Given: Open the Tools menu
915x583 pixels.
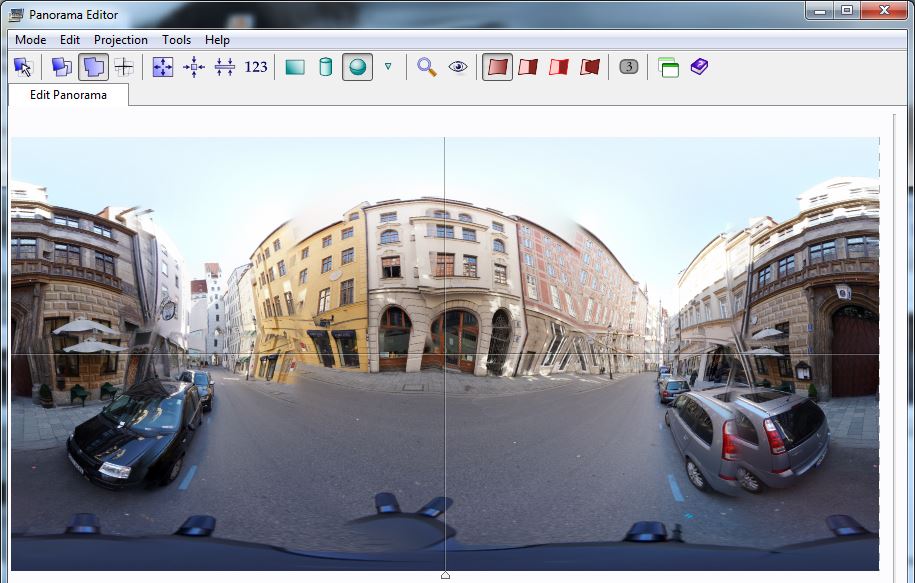Looking at the screenshot, I should pos(176,40).
